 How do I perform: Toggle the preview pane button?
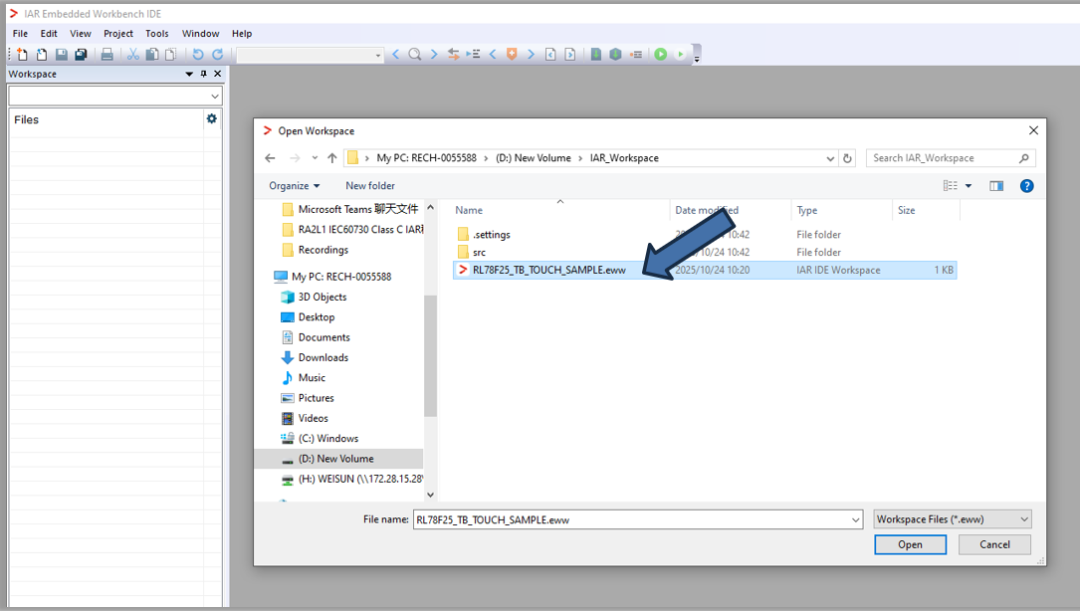(996, 186)
